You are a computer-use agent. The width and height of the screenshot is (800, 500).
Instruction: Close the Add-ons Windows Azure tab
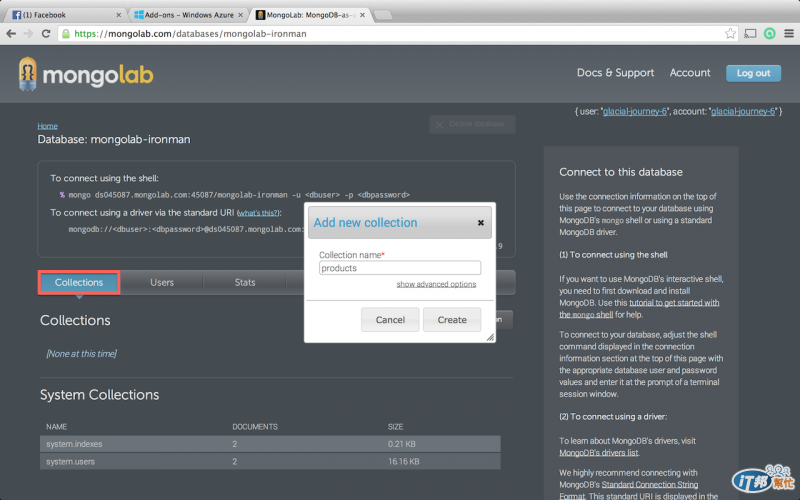[240, 15]
